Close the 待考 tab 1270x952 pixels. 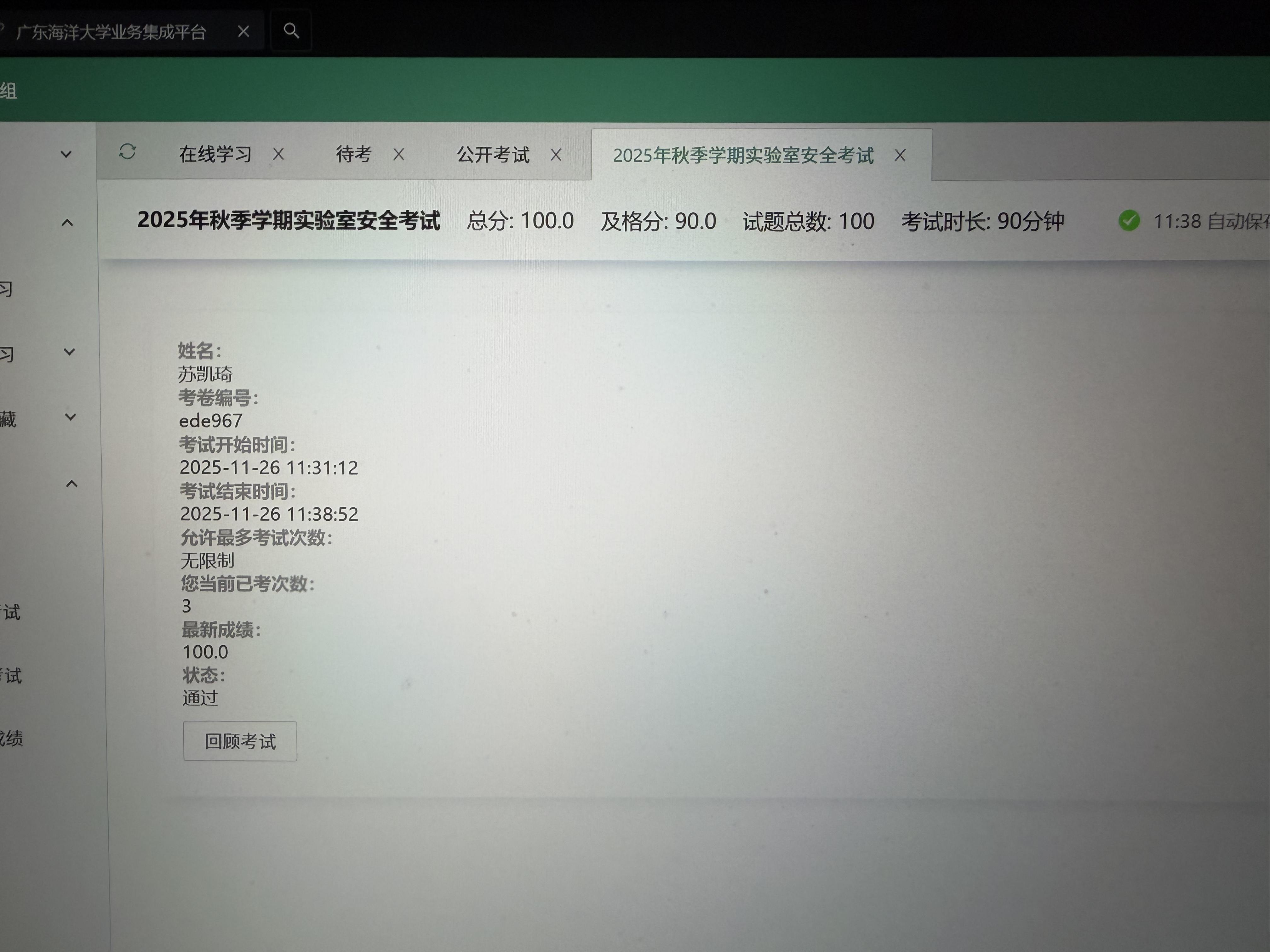(398, 154)
